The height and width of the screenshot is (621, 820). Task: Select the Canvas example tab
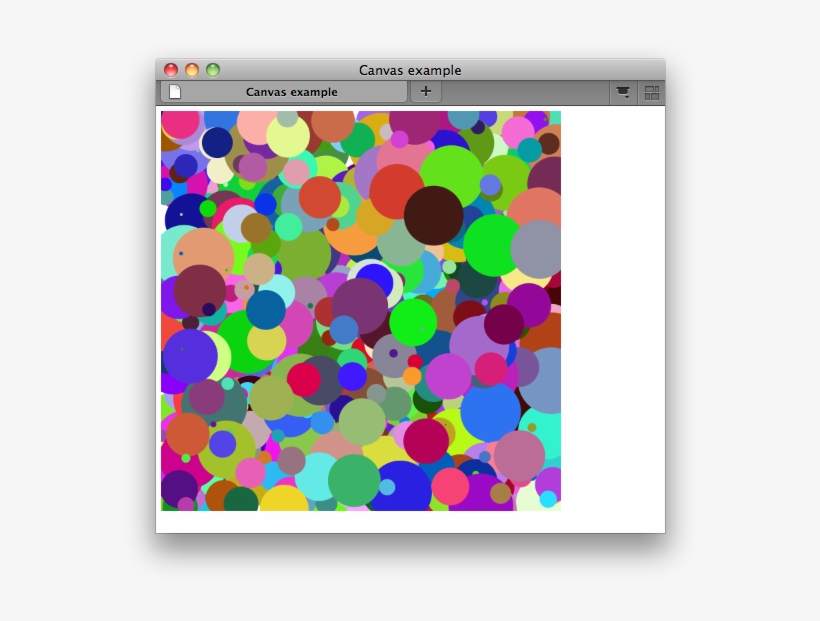pos(284,92)
